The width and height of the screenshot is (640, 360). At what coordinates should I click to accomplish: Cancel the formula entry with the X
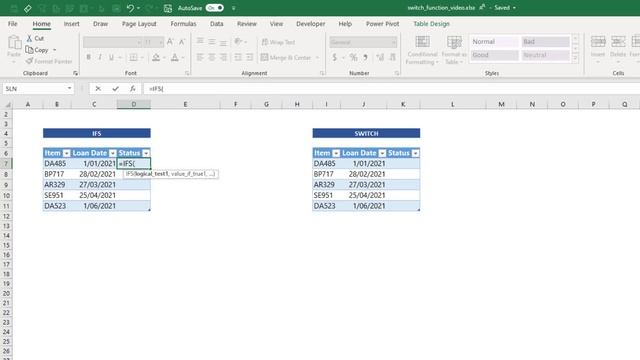click(98, 89)
